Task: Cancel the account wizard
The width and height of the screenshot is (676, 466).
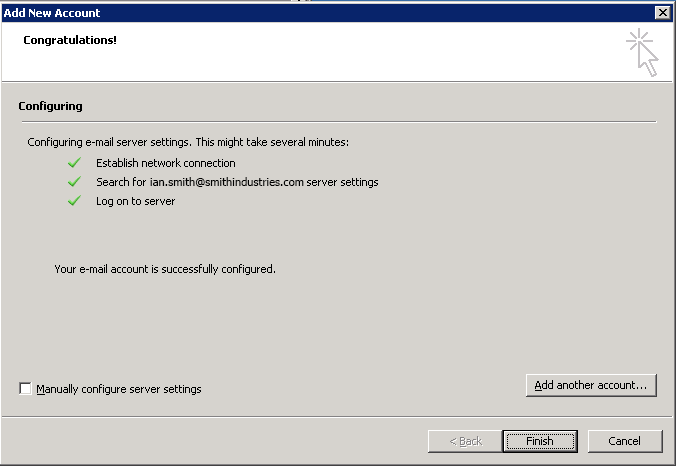Action: 624,441
